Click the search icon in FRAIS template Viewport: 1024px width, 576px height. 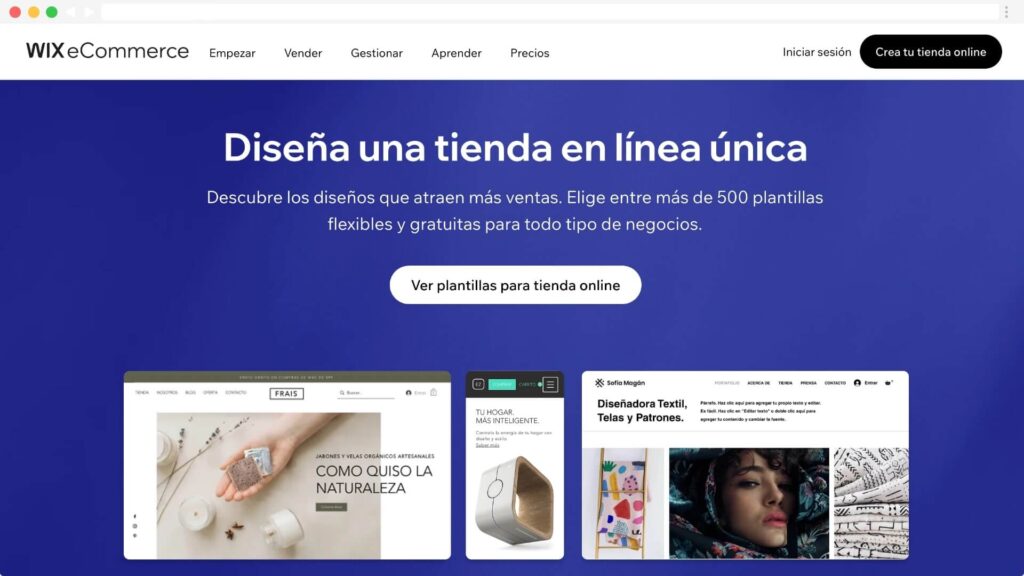coord(342,393)
